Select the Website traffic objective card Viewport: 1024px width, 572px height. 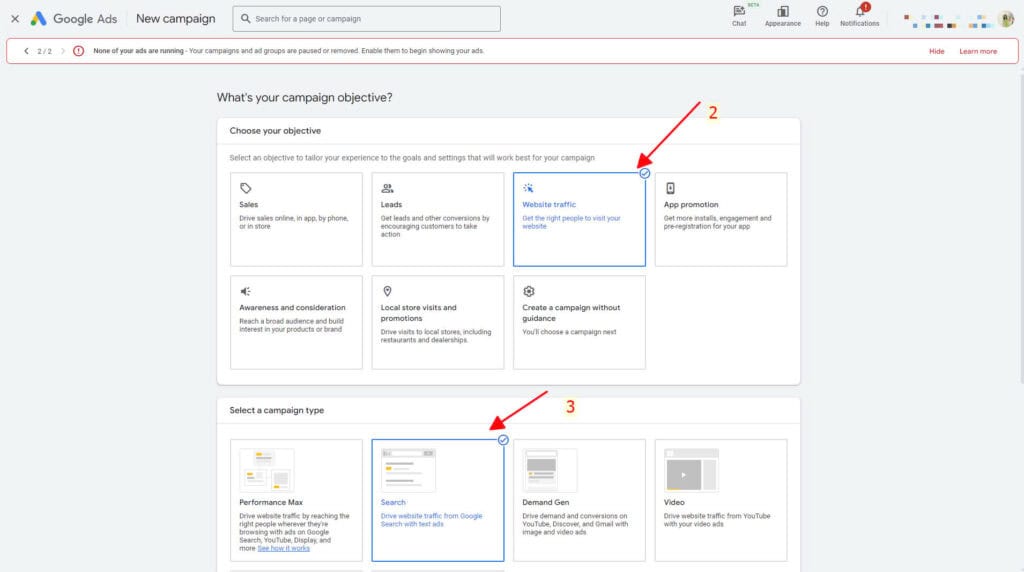pos(579,219)
